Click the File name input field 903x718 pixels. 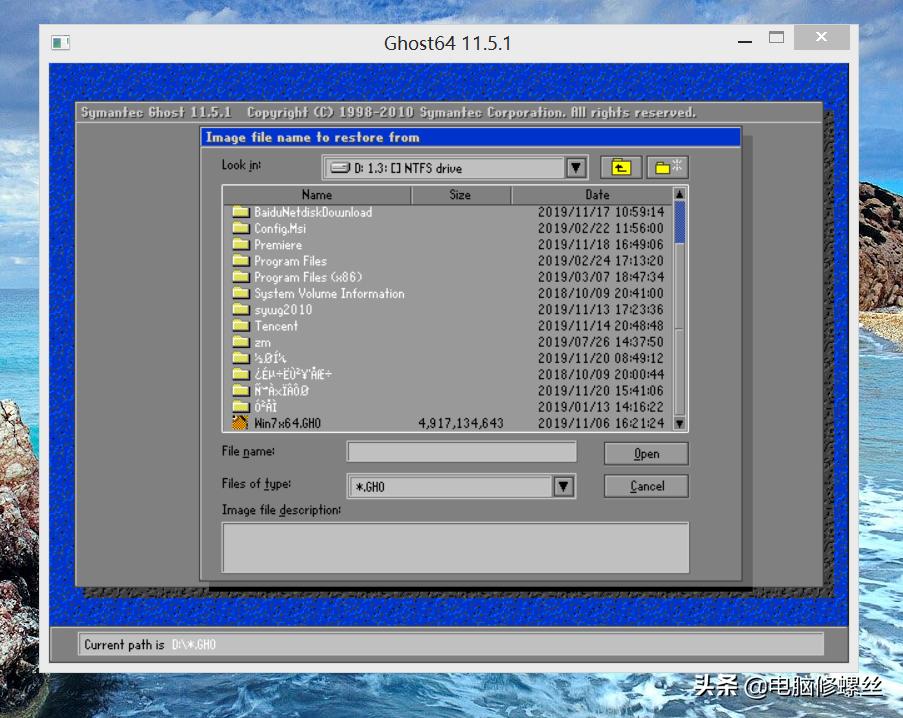(x=461, y=452)
